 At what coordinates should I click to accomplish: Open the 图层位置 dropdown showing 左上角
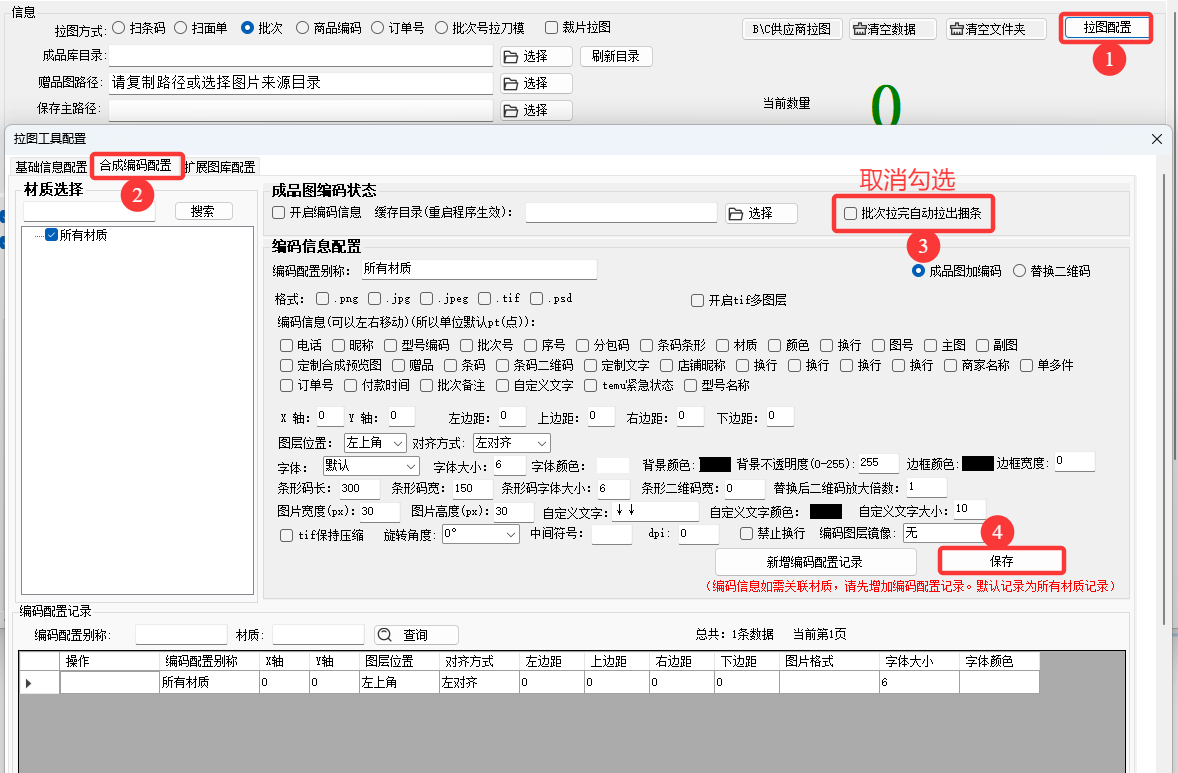tap(375, 442)
